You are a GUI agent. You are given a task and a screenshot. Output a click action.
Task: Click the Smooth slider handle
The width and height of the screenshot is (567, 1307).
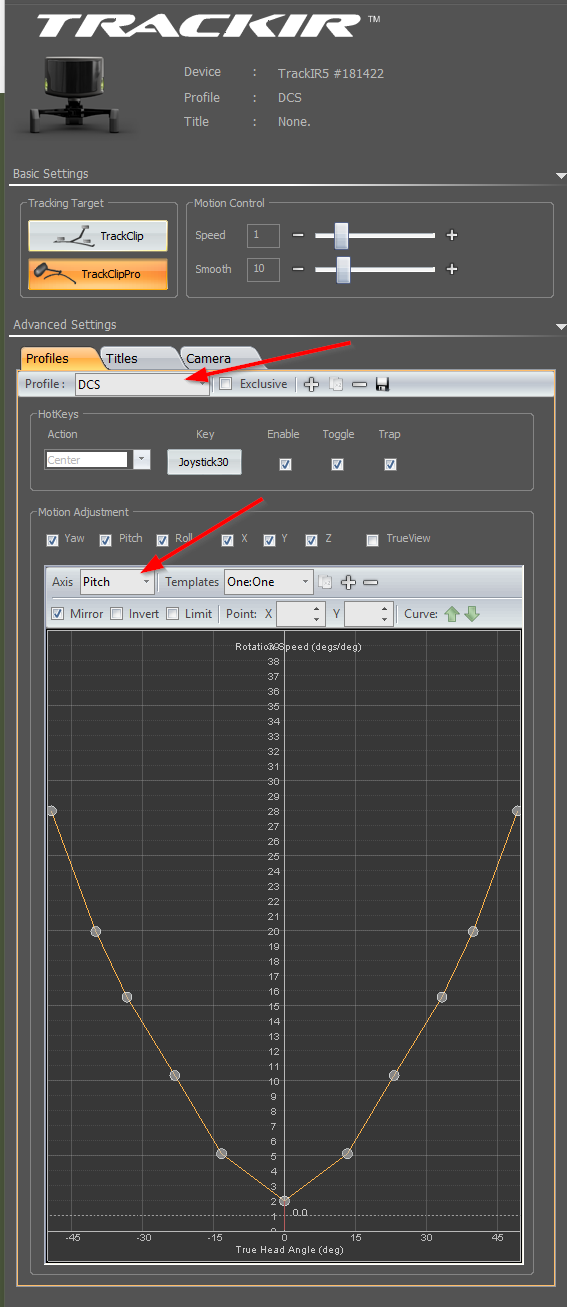344,269
